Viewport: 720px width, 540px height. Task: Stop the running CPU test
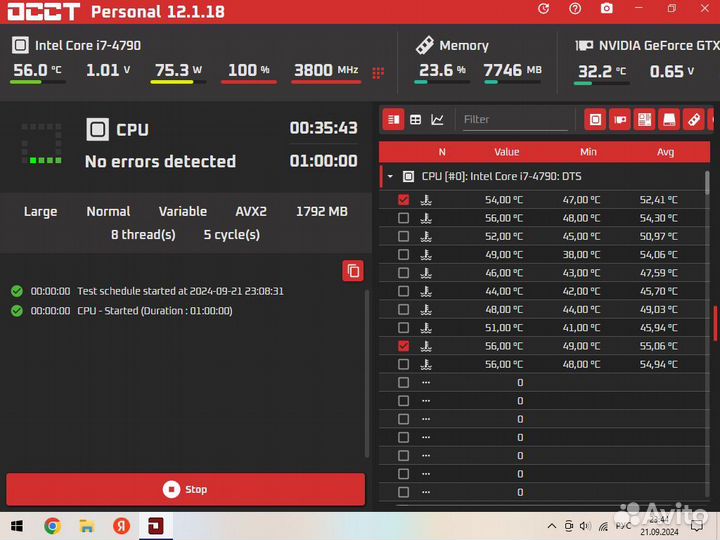[x=186, y=489]
